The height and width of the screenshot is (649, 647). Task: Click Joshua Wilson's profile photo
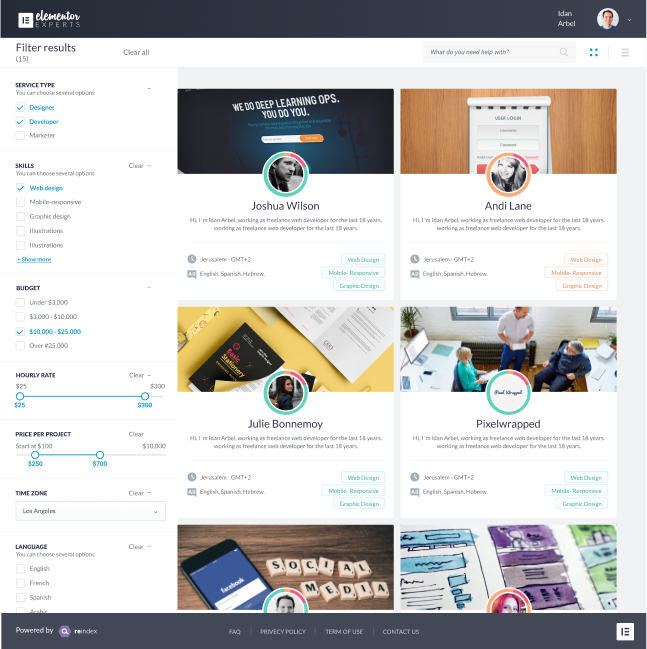285,174
